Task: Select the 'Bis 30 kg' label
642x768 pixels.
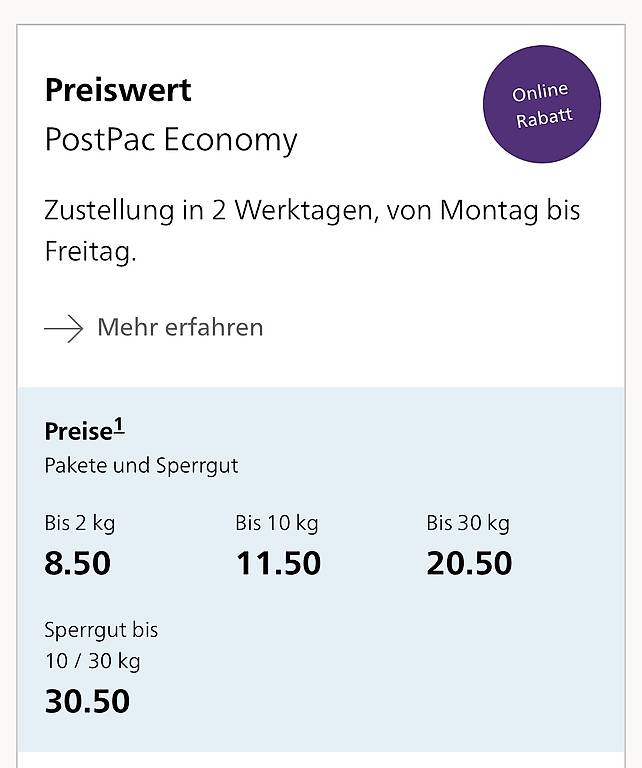Action: (468, 523)
